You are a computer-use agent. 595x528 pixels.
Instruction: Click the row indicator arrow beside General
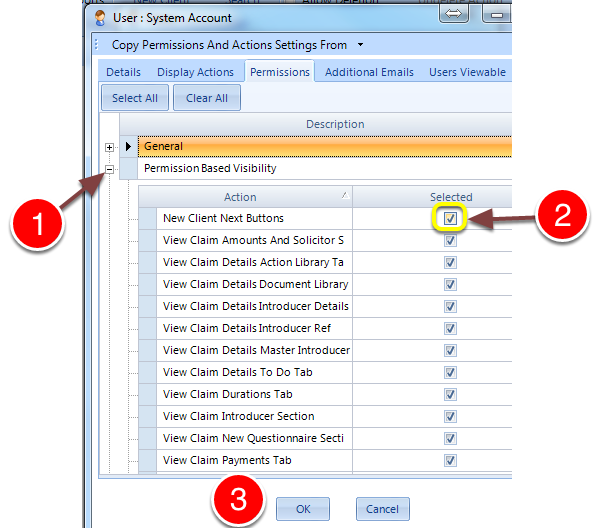pyautogui.click(x=128, y=146)
